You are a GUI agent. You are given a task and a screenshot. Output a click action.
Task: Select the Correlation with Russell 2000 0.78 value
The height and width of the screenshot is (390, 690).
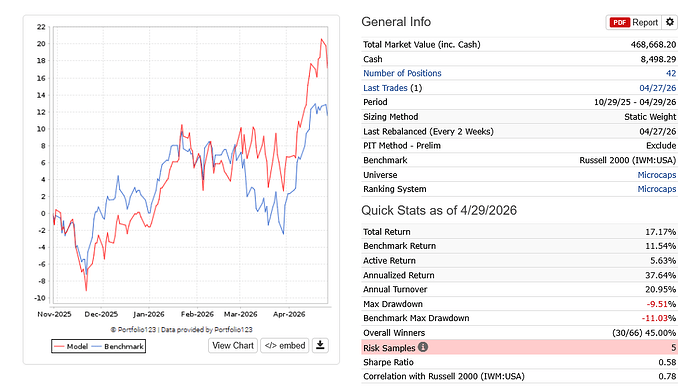point(668,376)
